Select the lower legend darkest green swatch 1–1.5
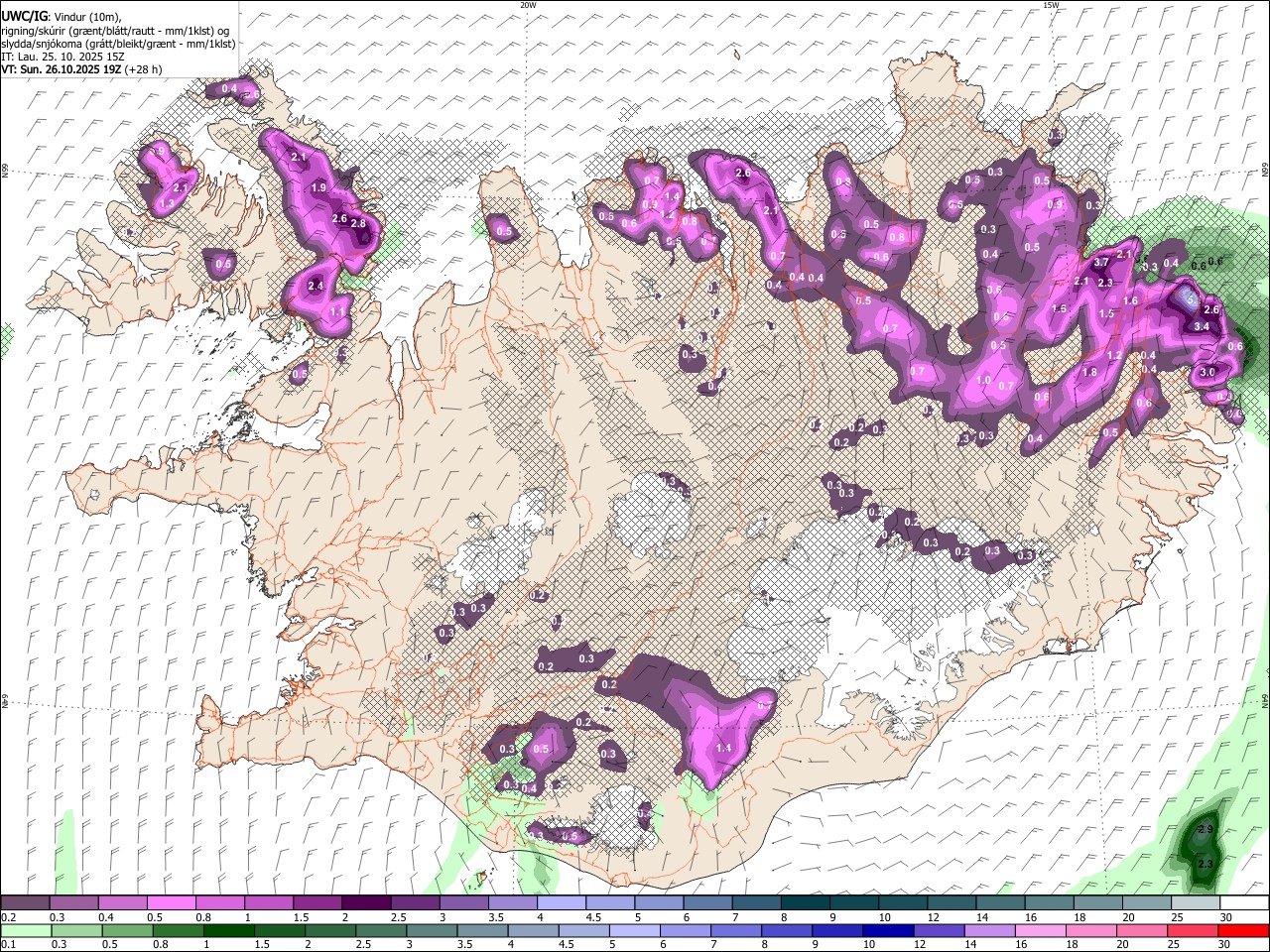1270x952 pixels. (x=228, y=931)
